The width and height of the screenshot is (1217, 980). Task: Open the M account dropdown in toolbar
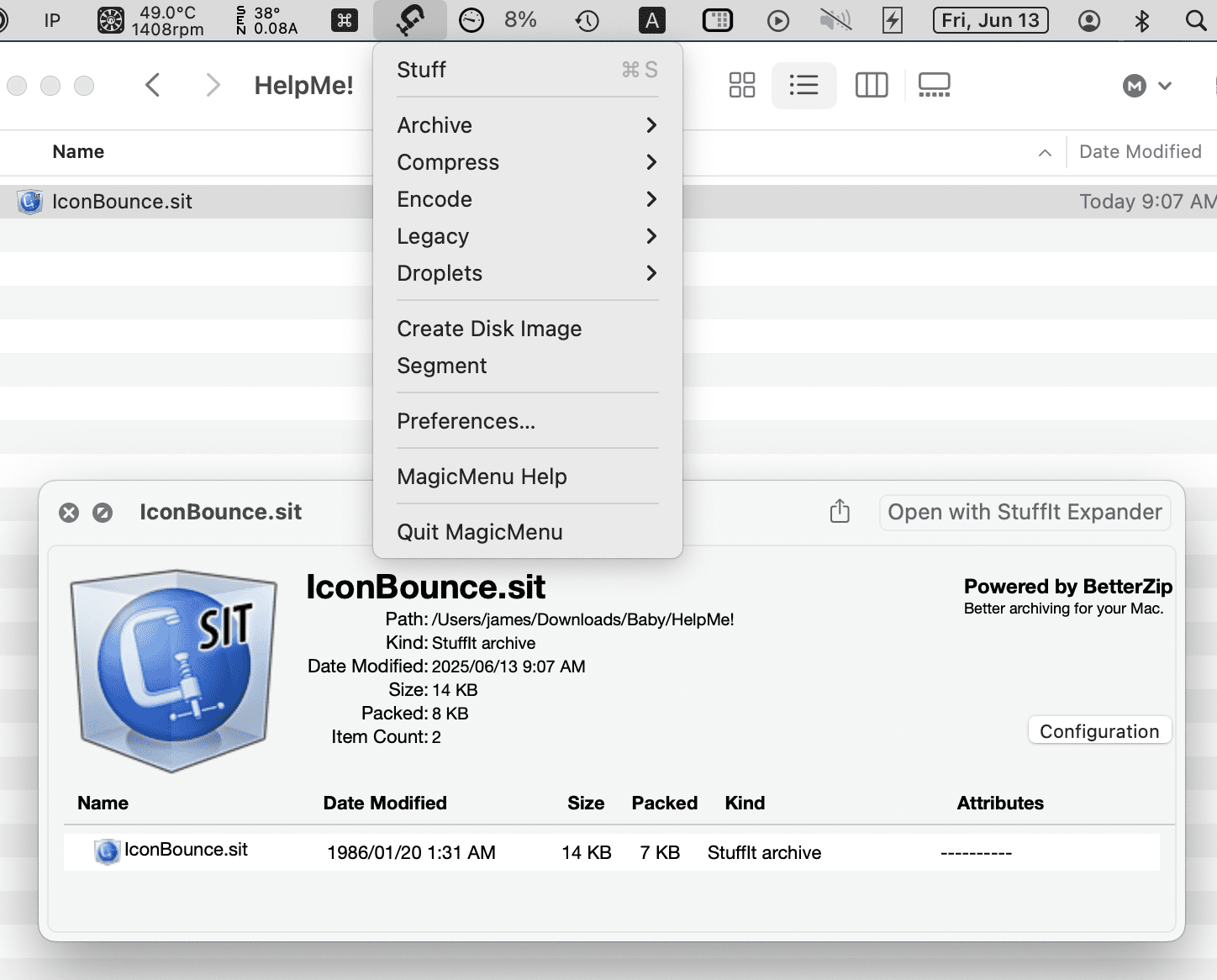1146,86
